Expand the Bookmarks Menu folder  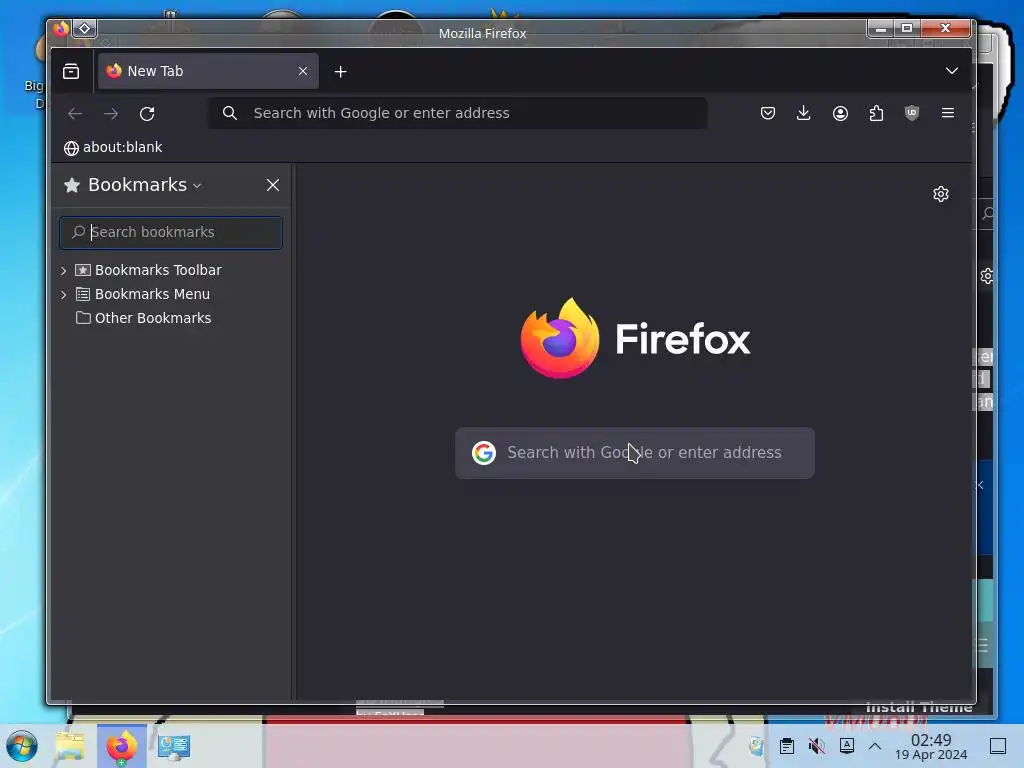pyautogui.click(x=63, y=295)
